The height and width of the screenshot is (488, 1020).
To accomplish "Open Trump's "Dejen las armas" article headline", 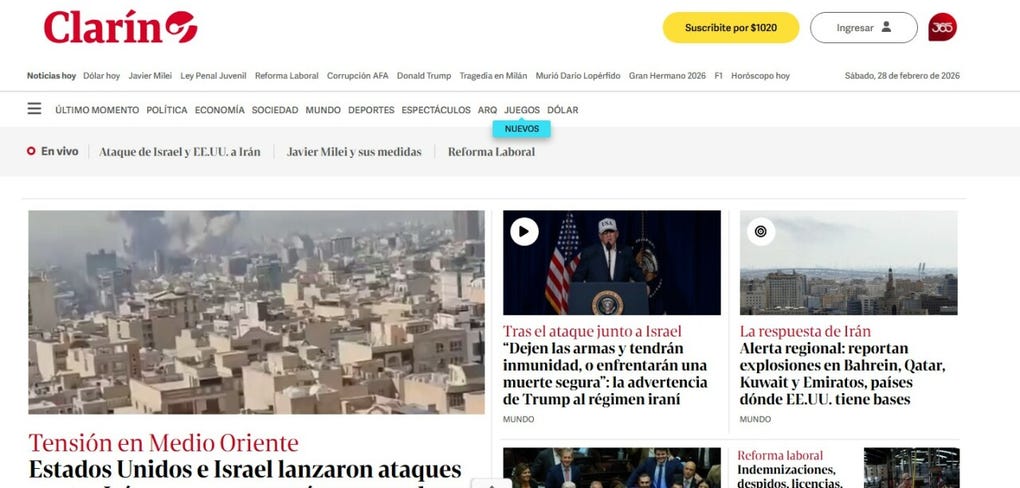I will point(605,374).
